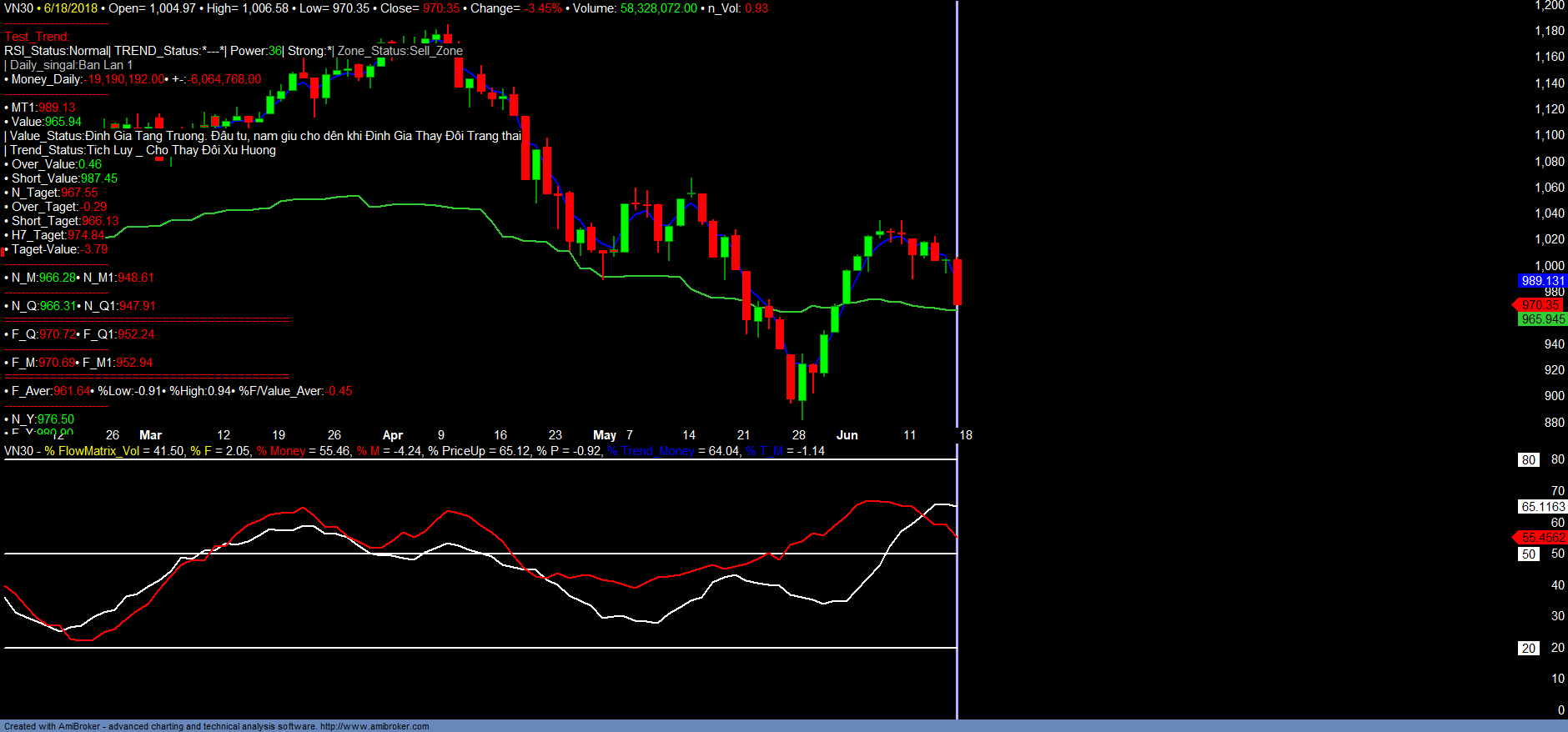Click the blue 989.131 price label

pos(1542,281)
